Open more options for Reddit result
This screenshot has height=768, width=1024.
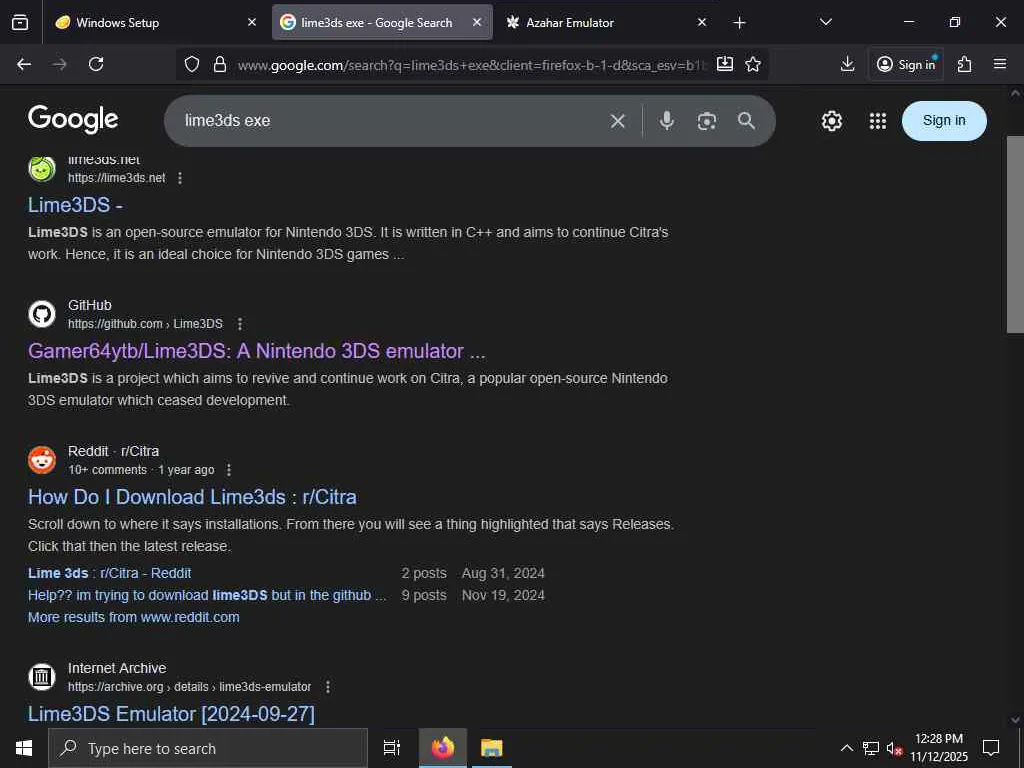pos(229,470)
